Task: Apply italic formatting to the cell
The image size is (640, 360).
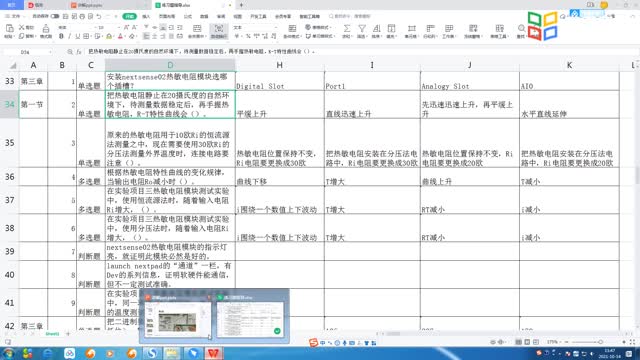Action: tap(69, 36)
